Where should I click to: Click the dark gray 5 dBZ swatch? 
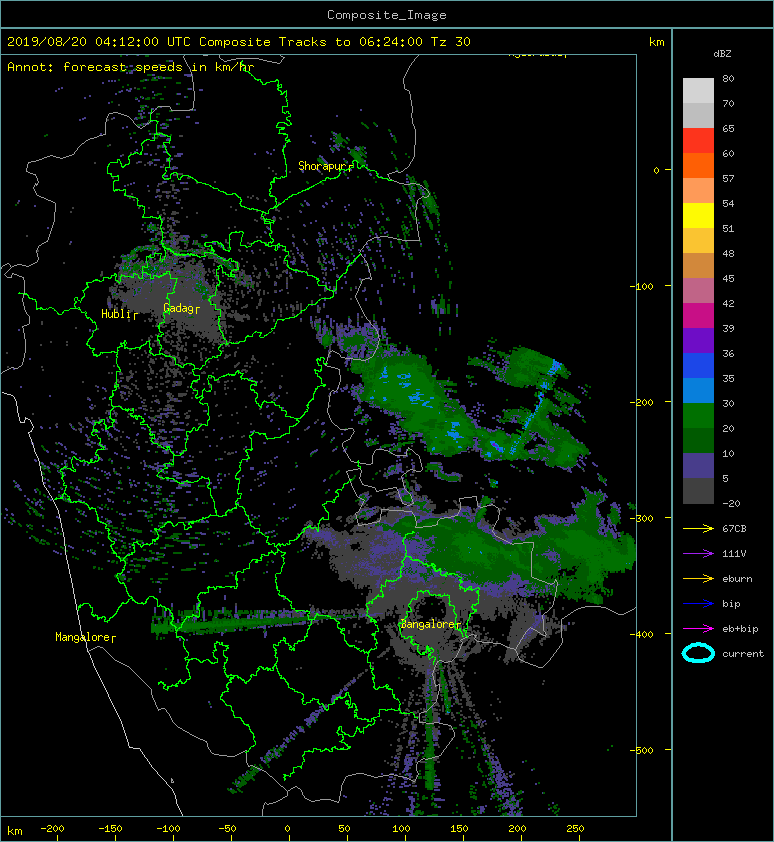click(698, 491)
